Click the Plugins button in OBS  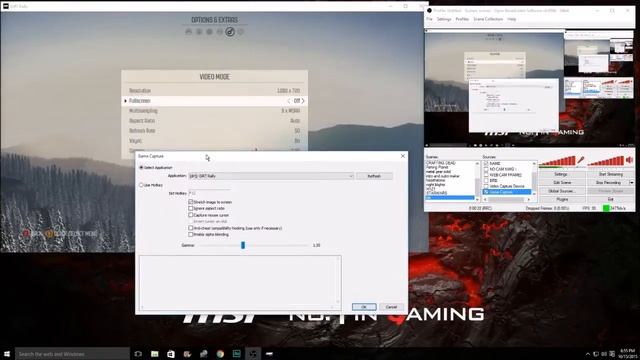(x=561, y=199)
